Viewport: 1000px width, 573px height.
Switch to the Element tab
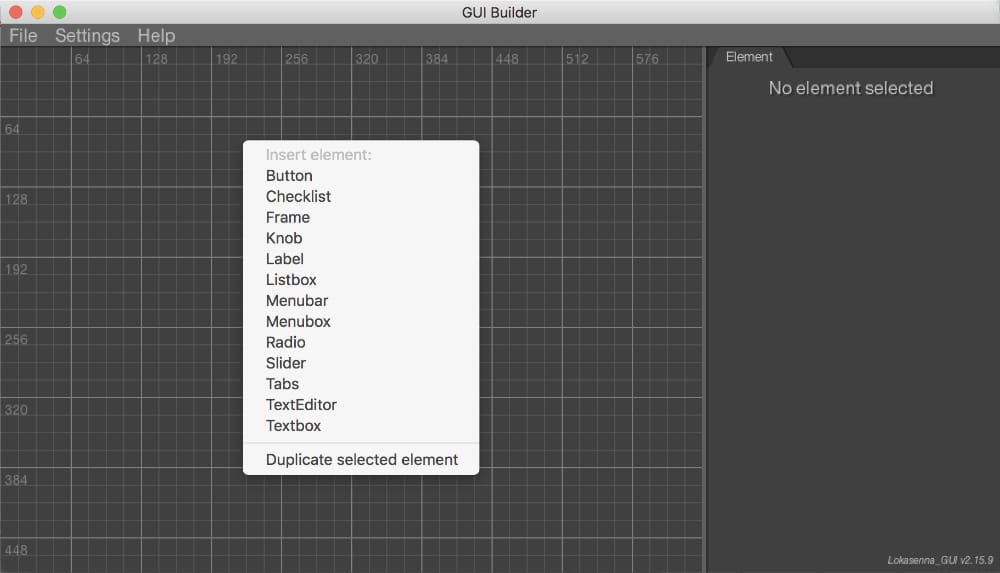coord(749,57)
